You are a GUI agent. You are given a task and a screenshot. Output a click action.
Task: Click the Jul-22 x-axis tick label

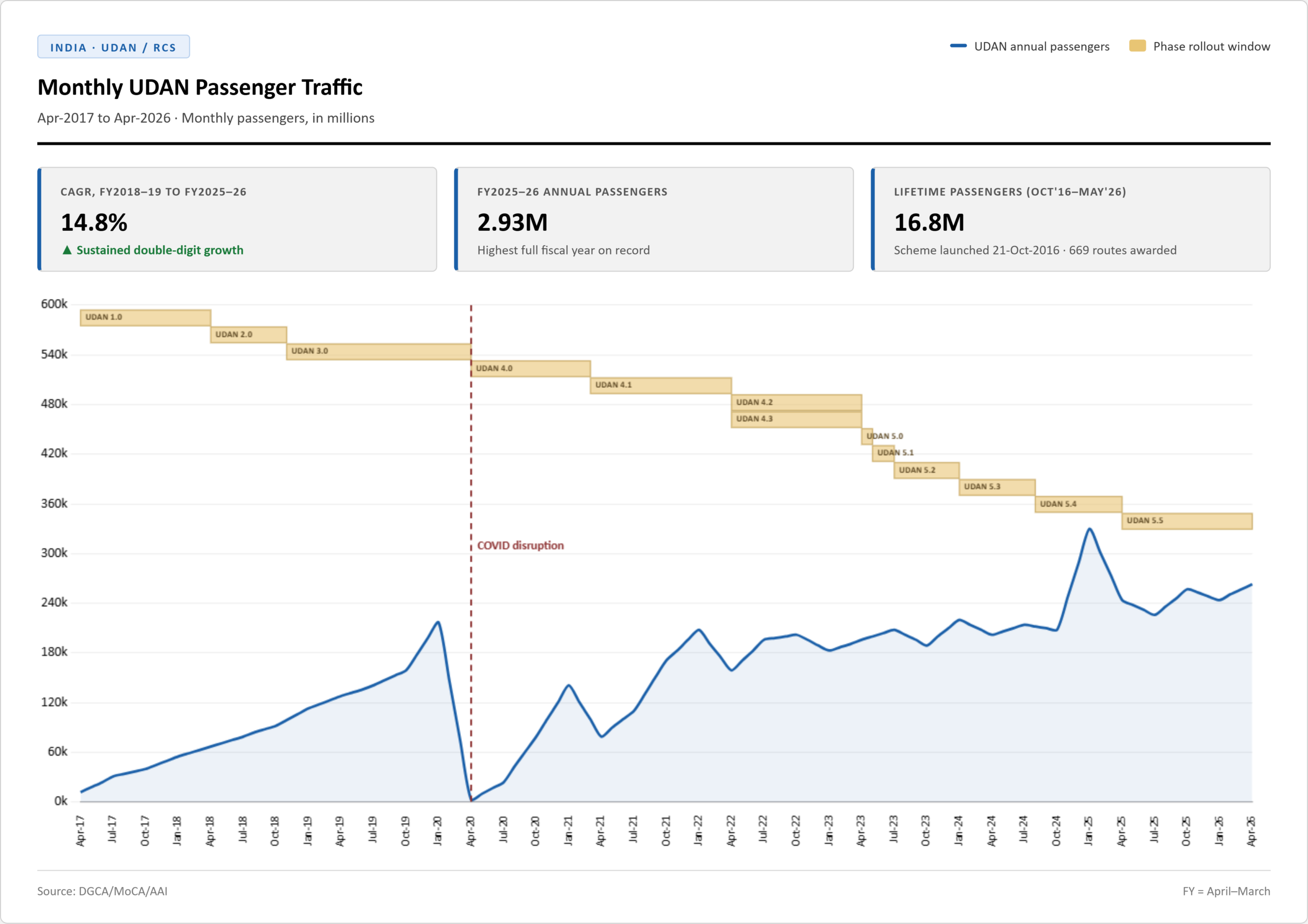[764, 830]
